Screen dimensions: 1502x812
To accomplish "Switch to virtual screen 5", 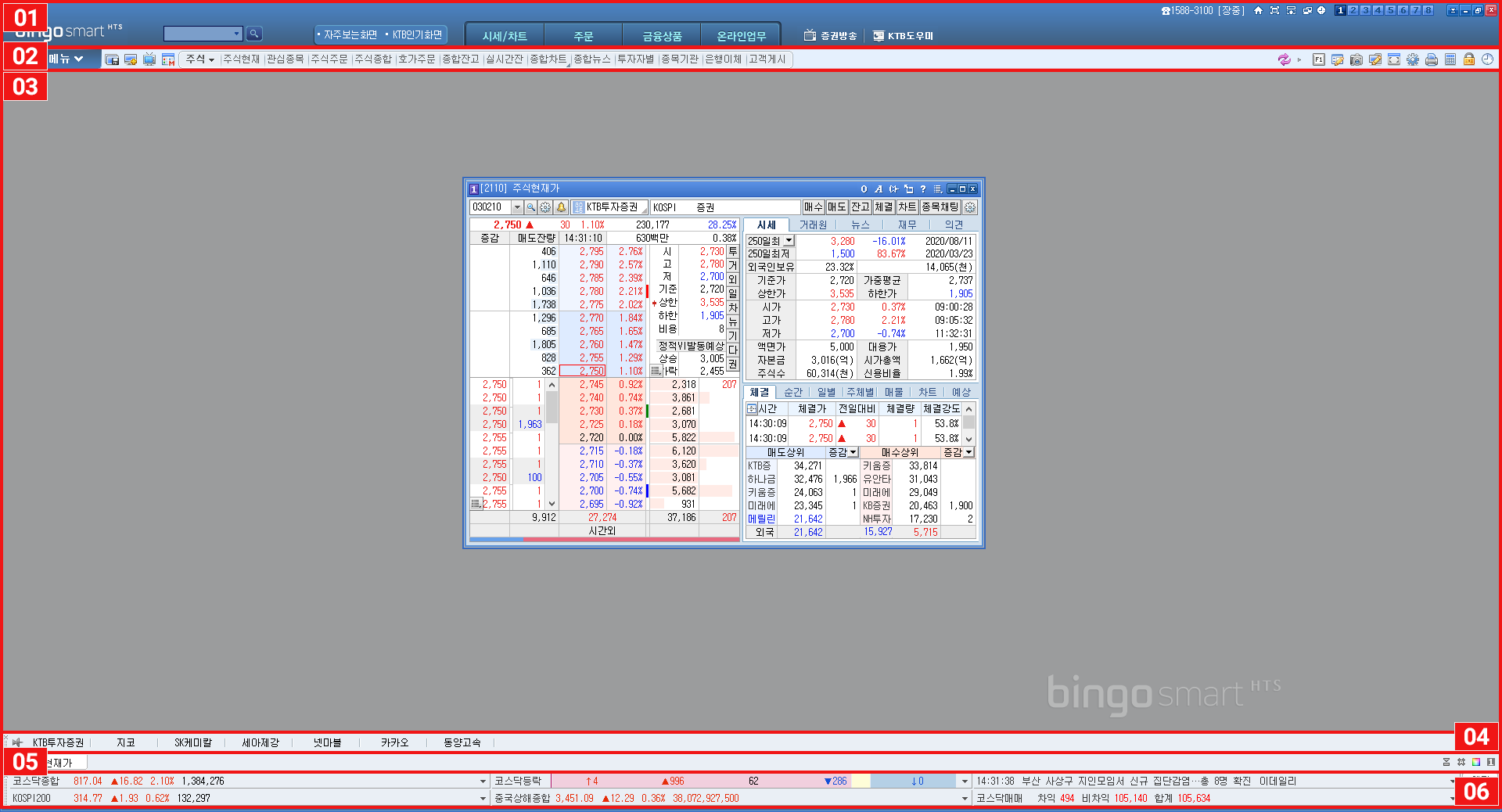I will [x=1390, y=10].
